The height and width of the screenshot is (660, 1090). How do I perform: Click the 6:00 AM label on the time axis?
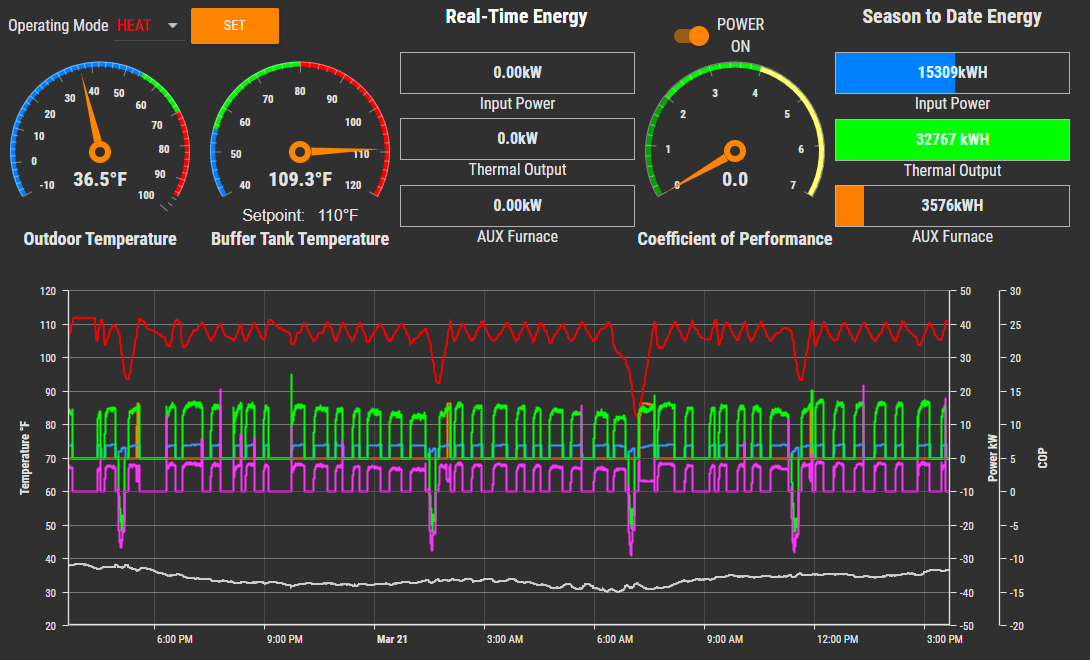coord(613,639)
